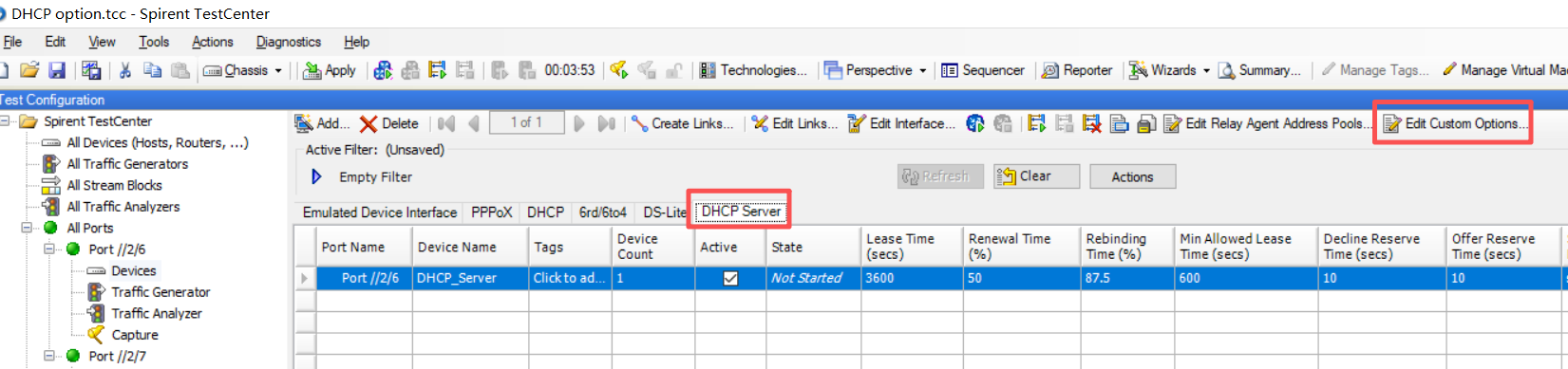This screenshot has height=369, width=1568.
Task: Click the traffic icon with red X
Action: point(1091,123)
